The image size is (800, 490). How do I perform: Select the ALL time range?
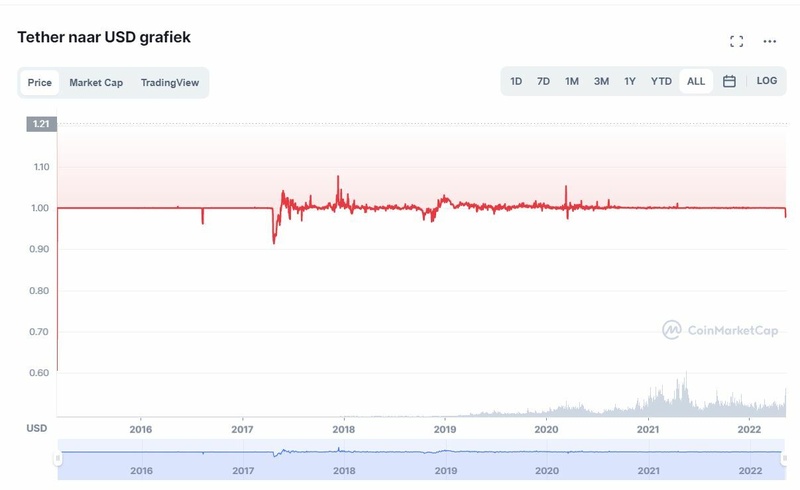[x=696, y=81]
